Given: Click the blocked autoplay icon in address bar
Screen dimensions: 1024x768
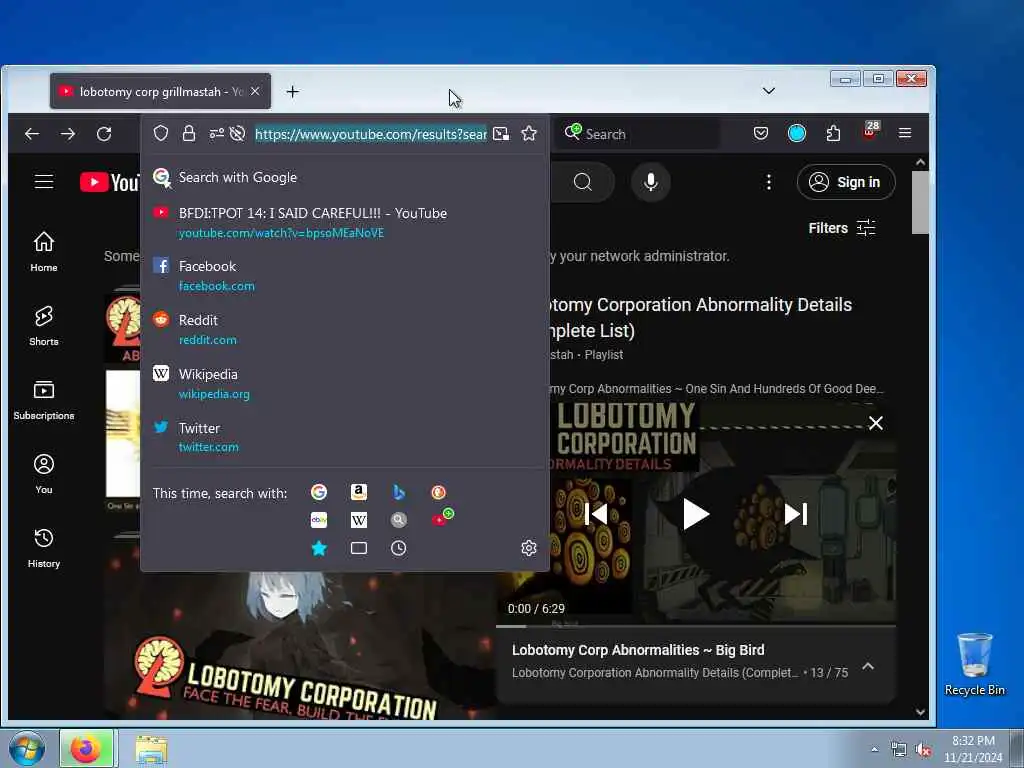Looking at the screenshot, I should click(238, 134).
